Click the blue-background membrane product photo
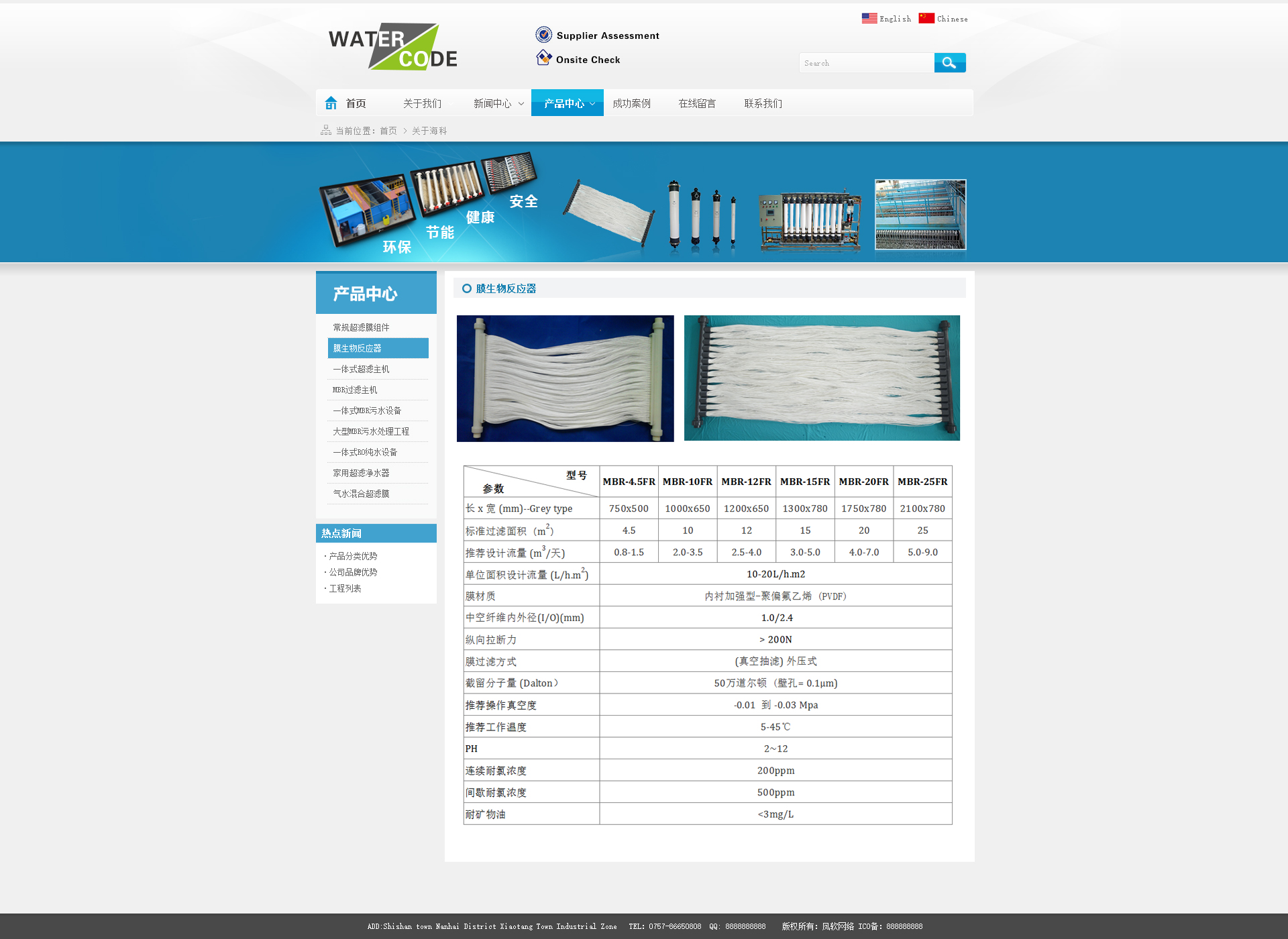 565,378
